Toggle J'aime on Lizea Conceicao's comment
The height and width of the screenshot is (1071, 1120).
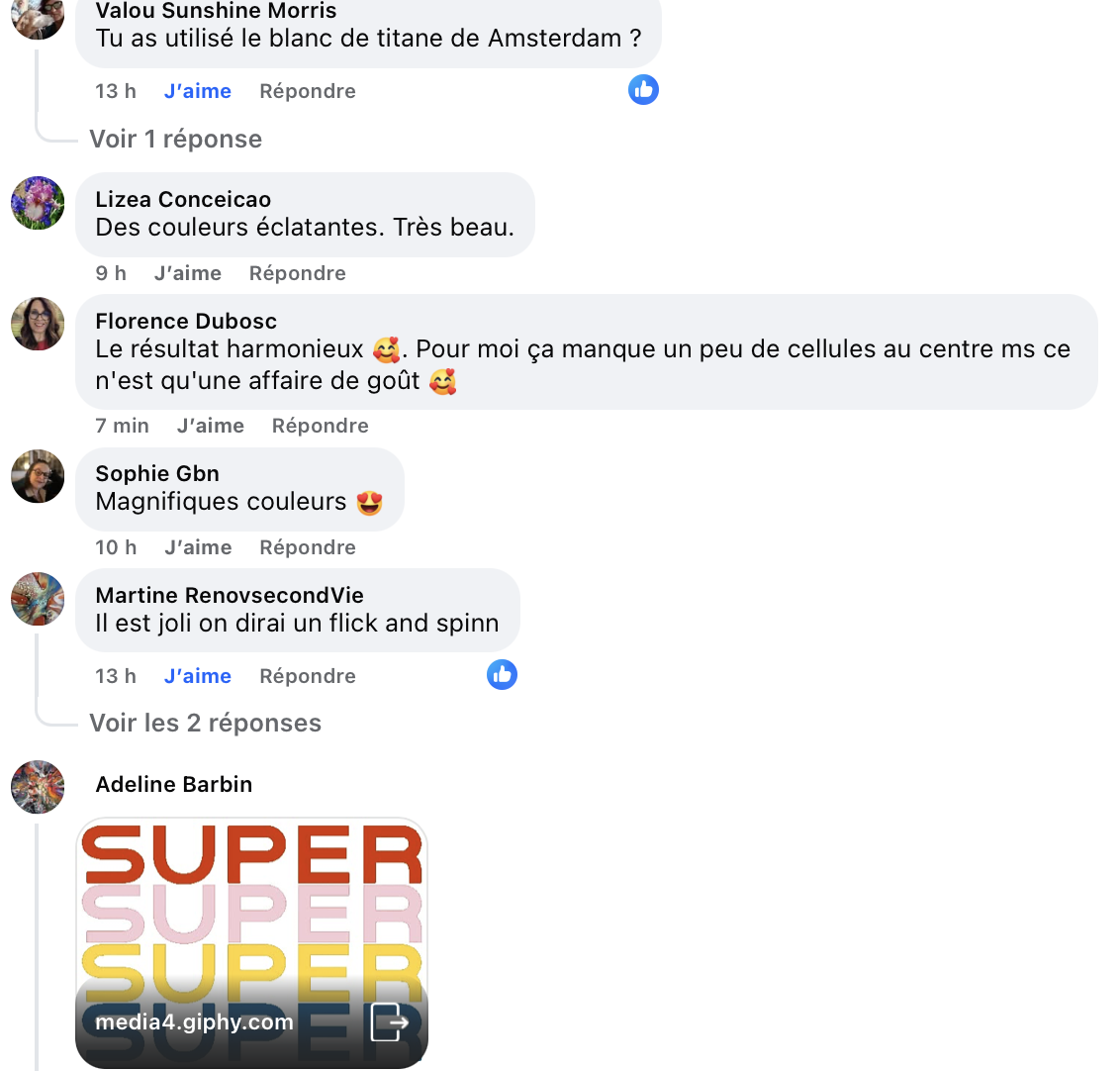[x=188, y=273]
